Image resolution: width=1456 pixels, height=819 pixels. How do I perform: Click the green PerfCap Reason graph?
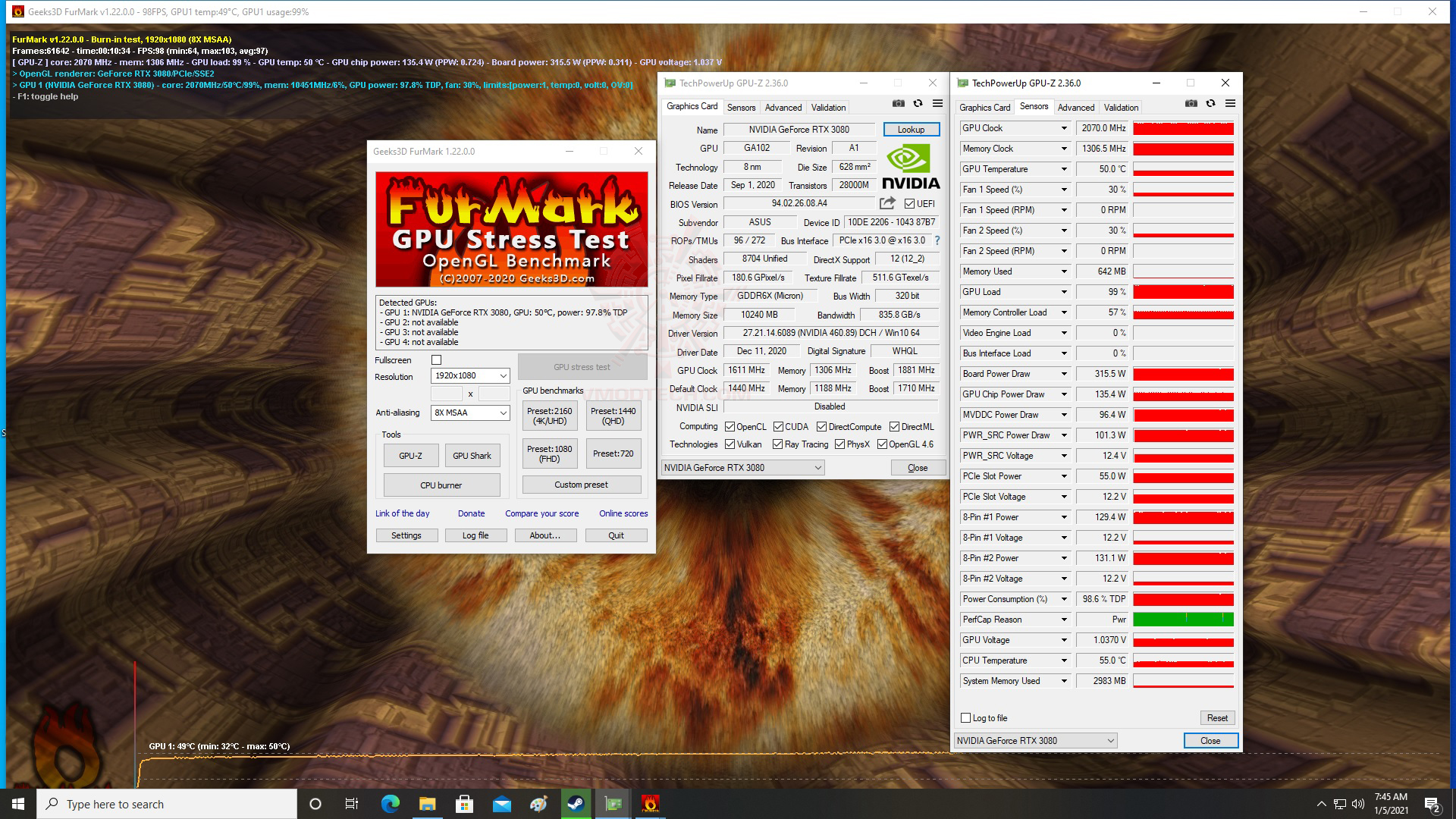1183,620
